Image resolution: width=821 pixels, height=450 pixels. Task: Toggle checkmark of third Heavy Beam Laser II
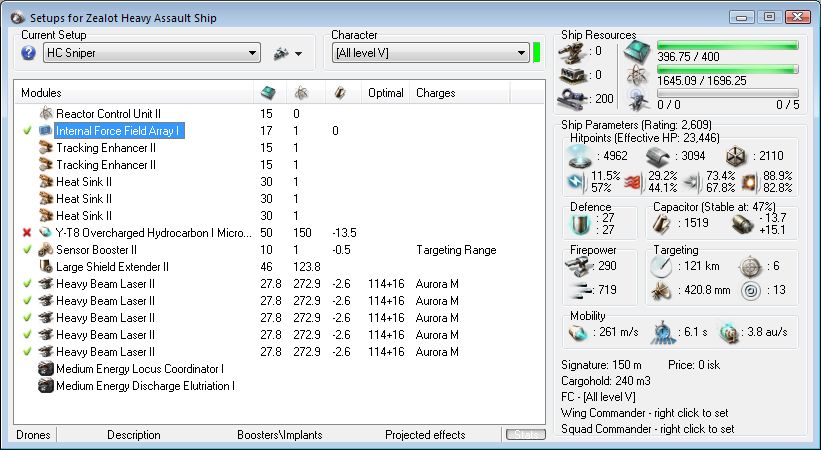(27, 317)
